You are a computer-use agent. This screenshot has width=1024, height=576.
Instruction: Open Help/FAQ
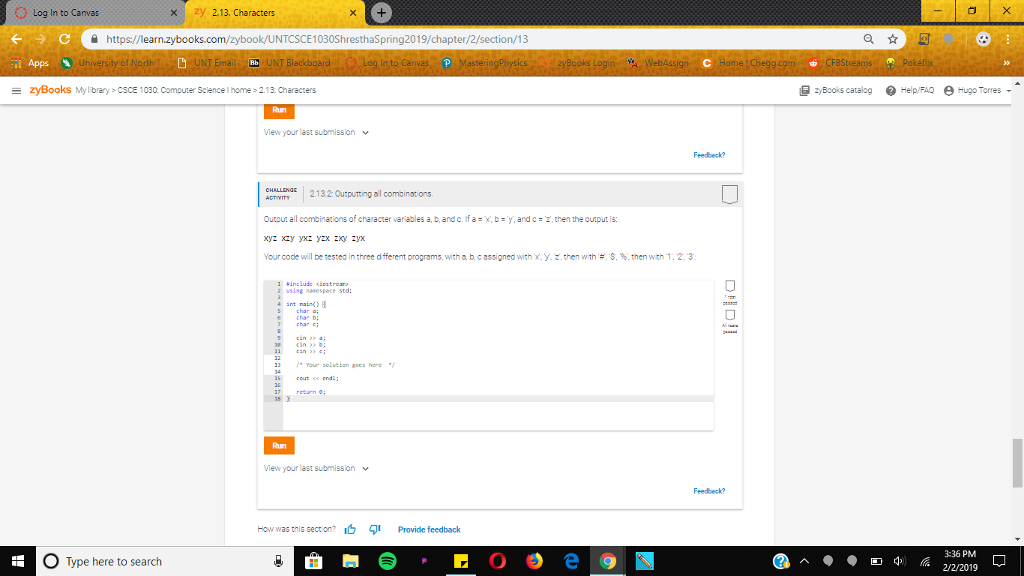[910, 91]
